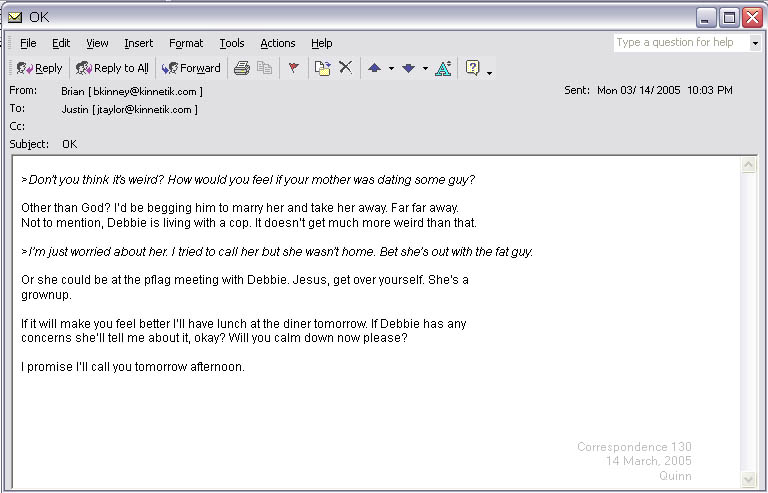The width and height of the screenshot is (768, 493).
Task: Open the Actions menu
Action: (278, 43)
